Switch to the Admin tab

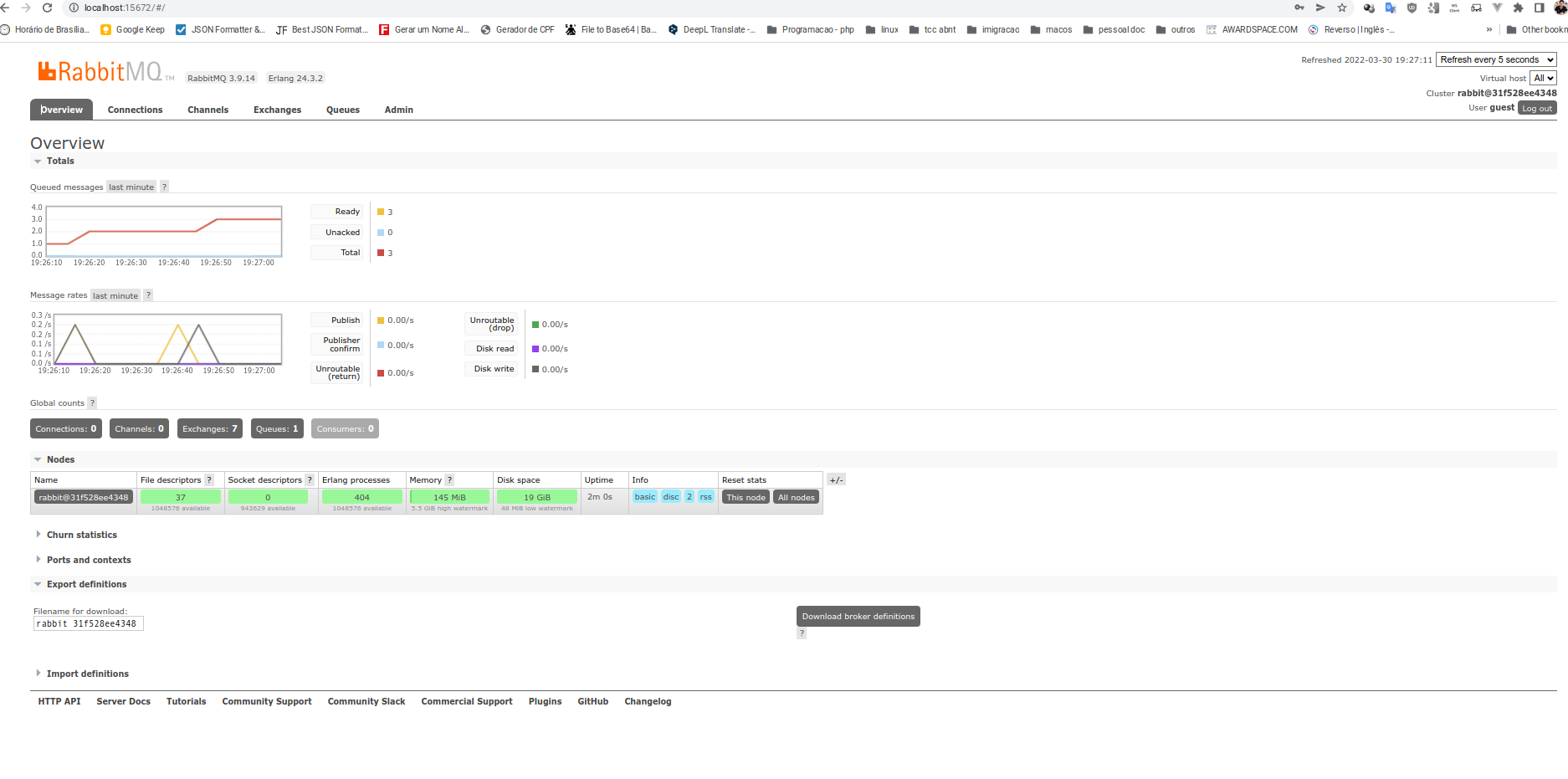[x=398, y=110]
